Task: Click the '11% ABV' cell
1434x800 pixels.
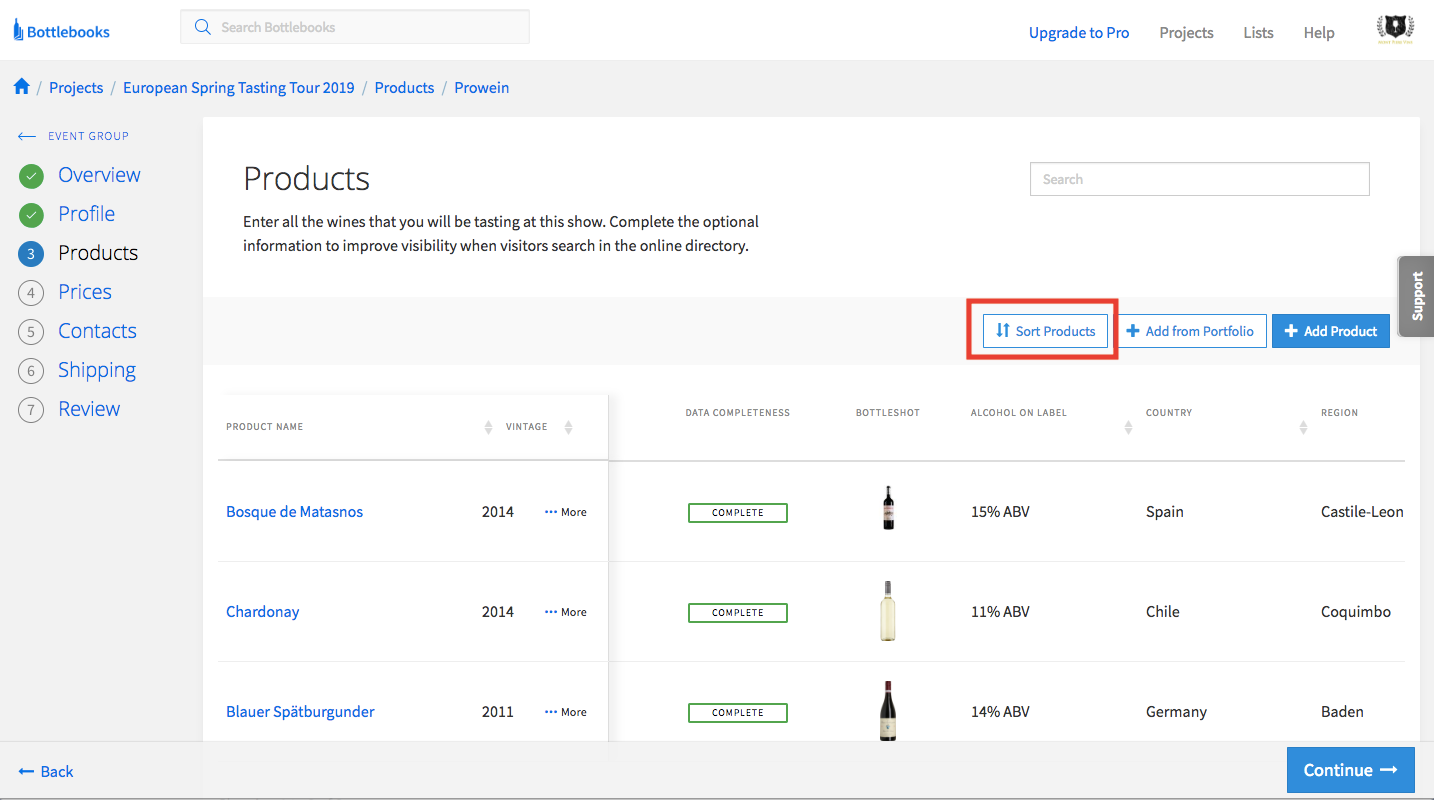Action: (1000, 612)
